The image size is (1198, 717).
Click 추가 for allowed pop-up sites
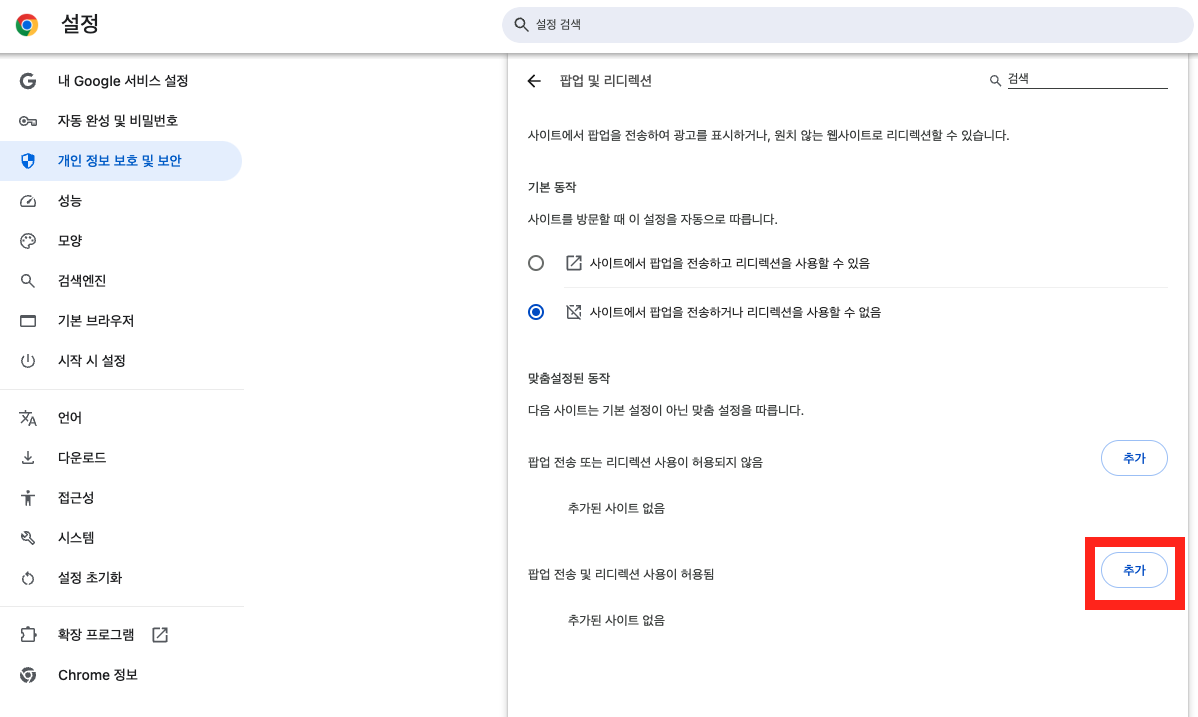click(x=1134, y=570)
